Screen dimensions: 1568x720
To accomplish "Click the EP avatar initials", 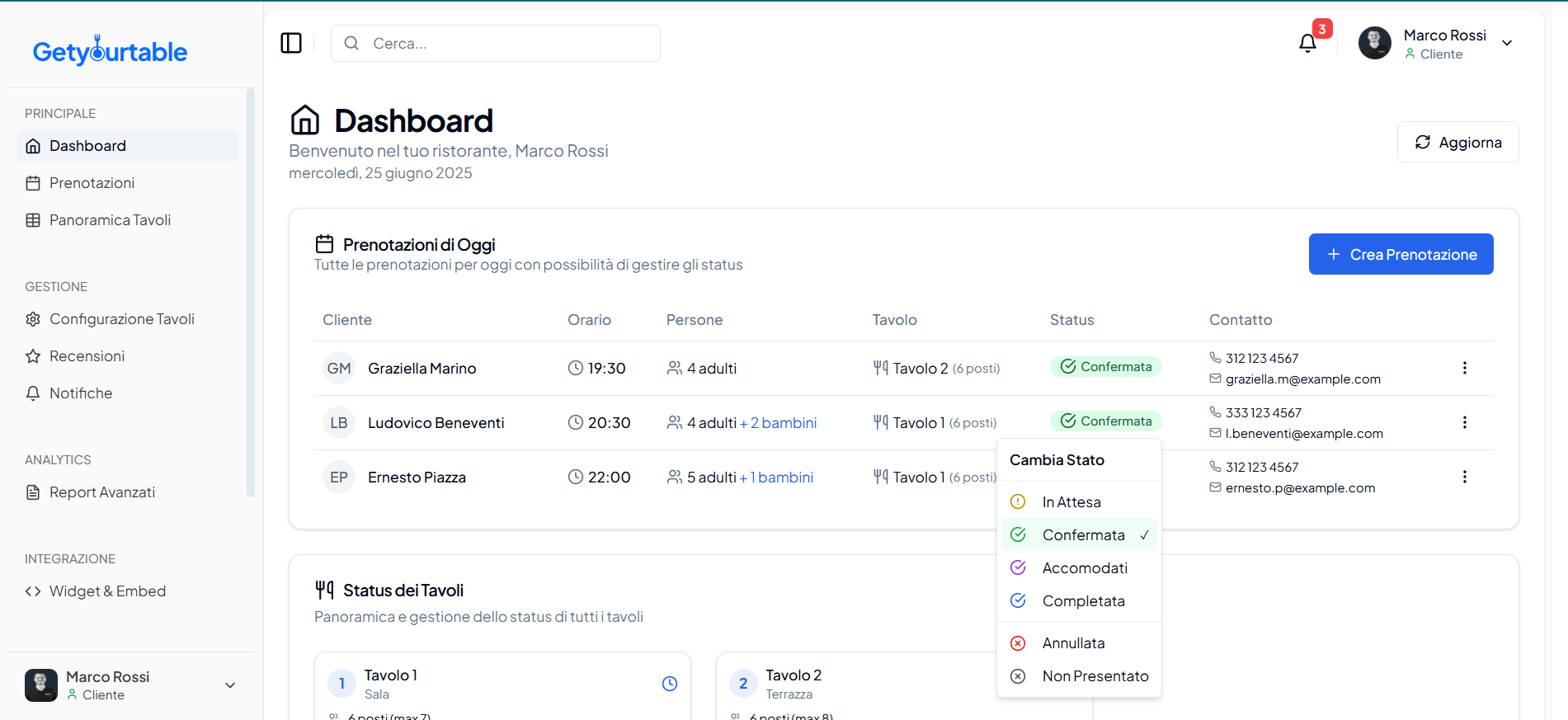I will point(339,477).
